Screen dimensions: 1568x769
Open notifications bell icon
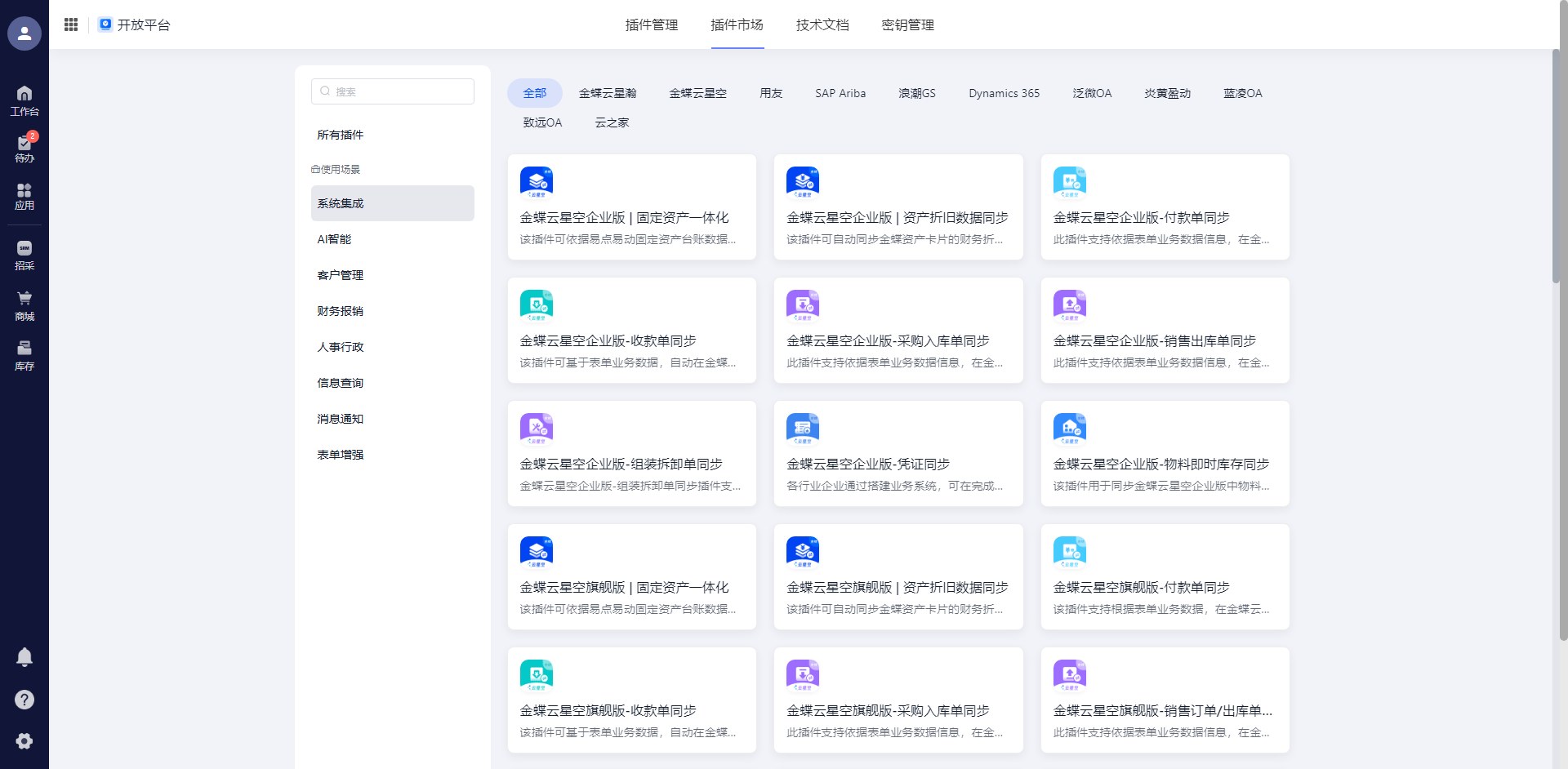point(24,657)
